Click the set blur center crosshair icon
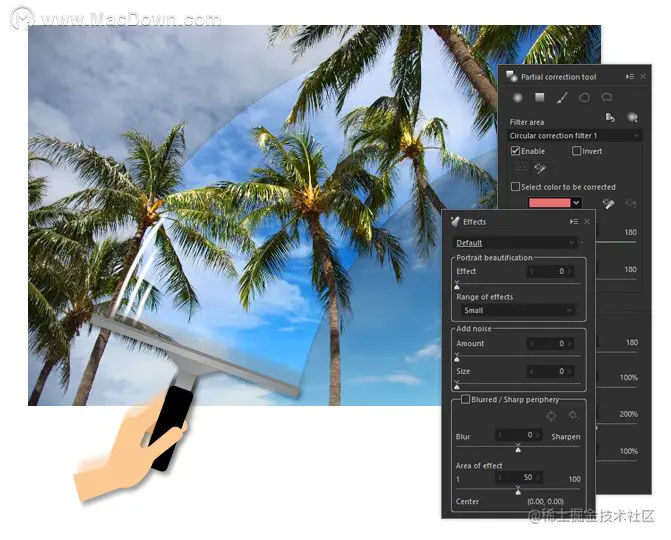The width and height of the screenshot is (671, 540). [551, 415]
